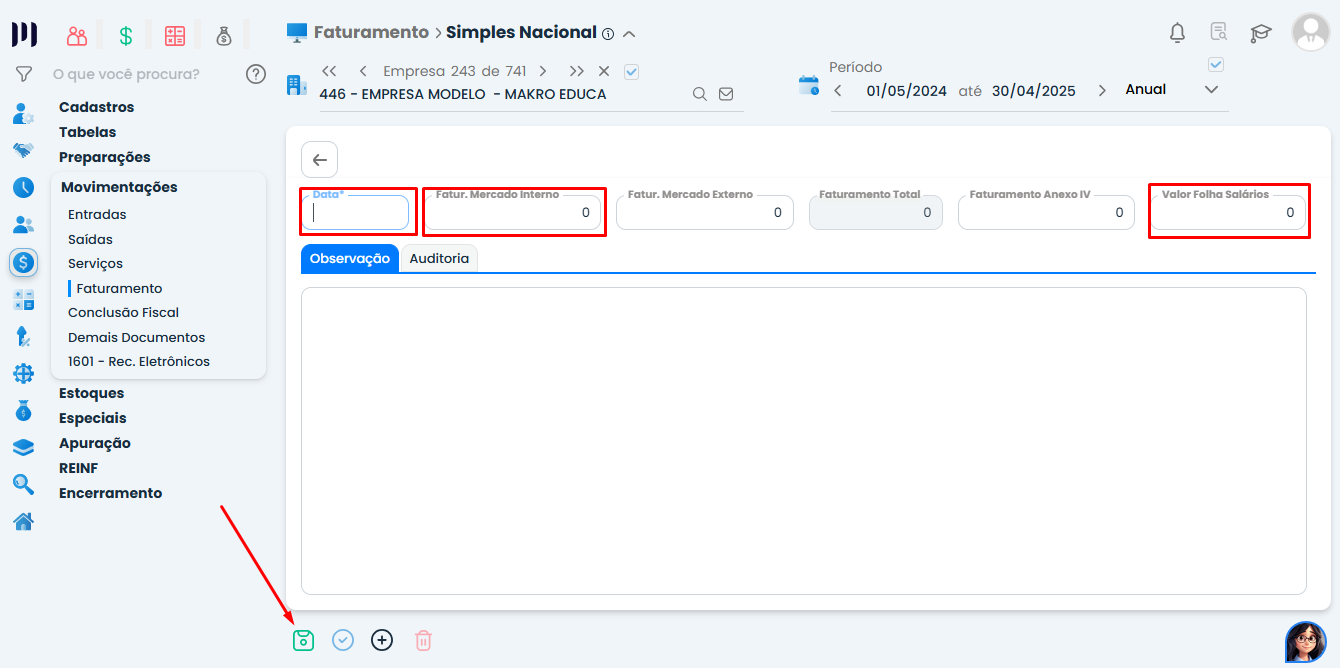Image resolution: width=1340 pixels, height=668 pixels.
Task: Open the Entradas submenu item
Action: [x=97, y=214]
